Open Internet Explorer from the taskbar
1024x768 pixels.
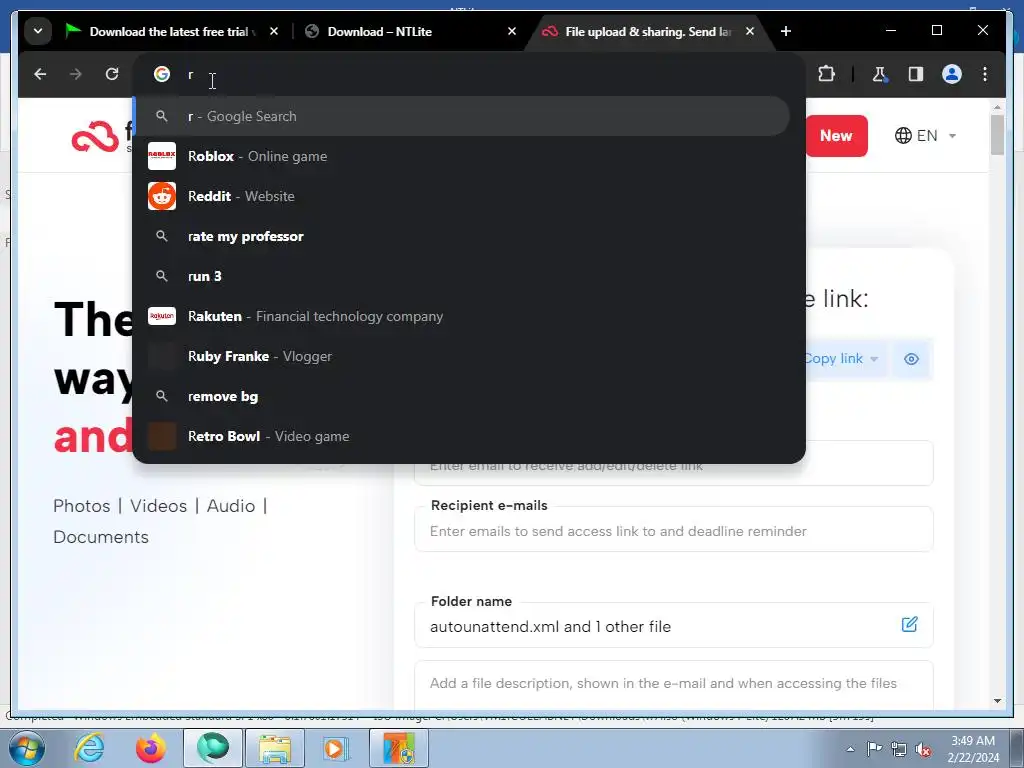(x=89, y=748)
